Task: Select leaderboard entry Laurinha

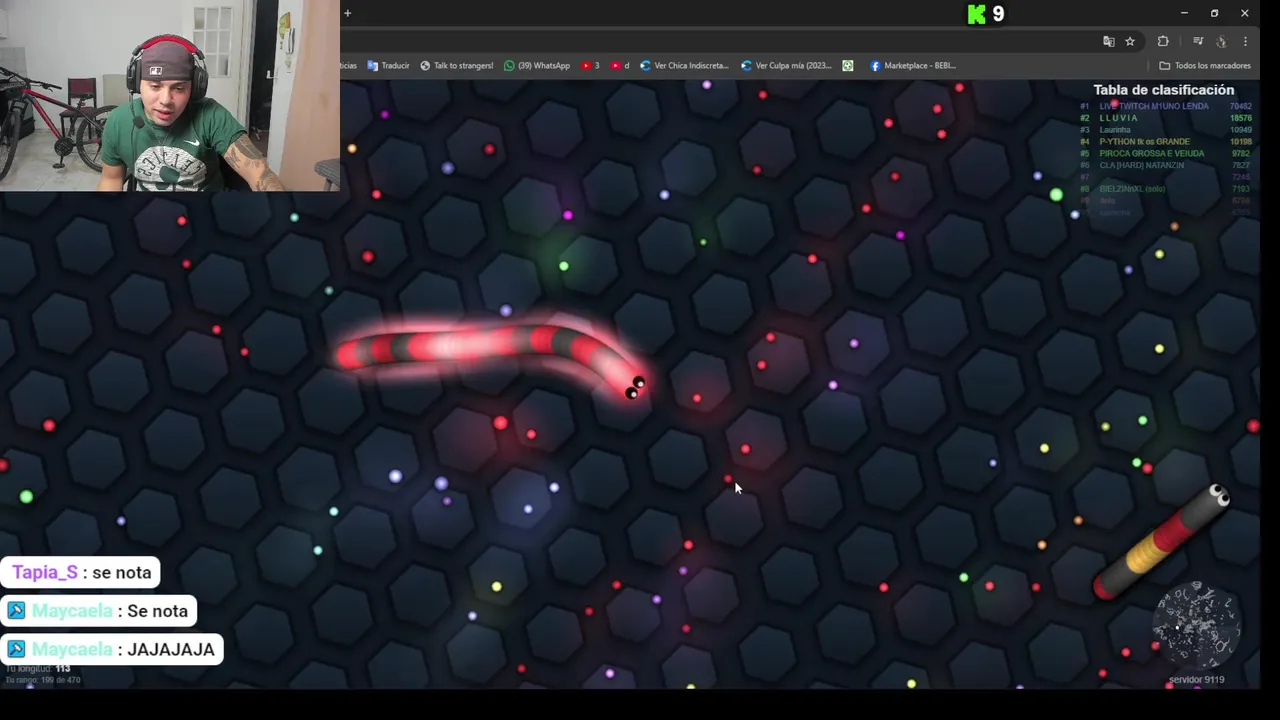Action: 1115,130
